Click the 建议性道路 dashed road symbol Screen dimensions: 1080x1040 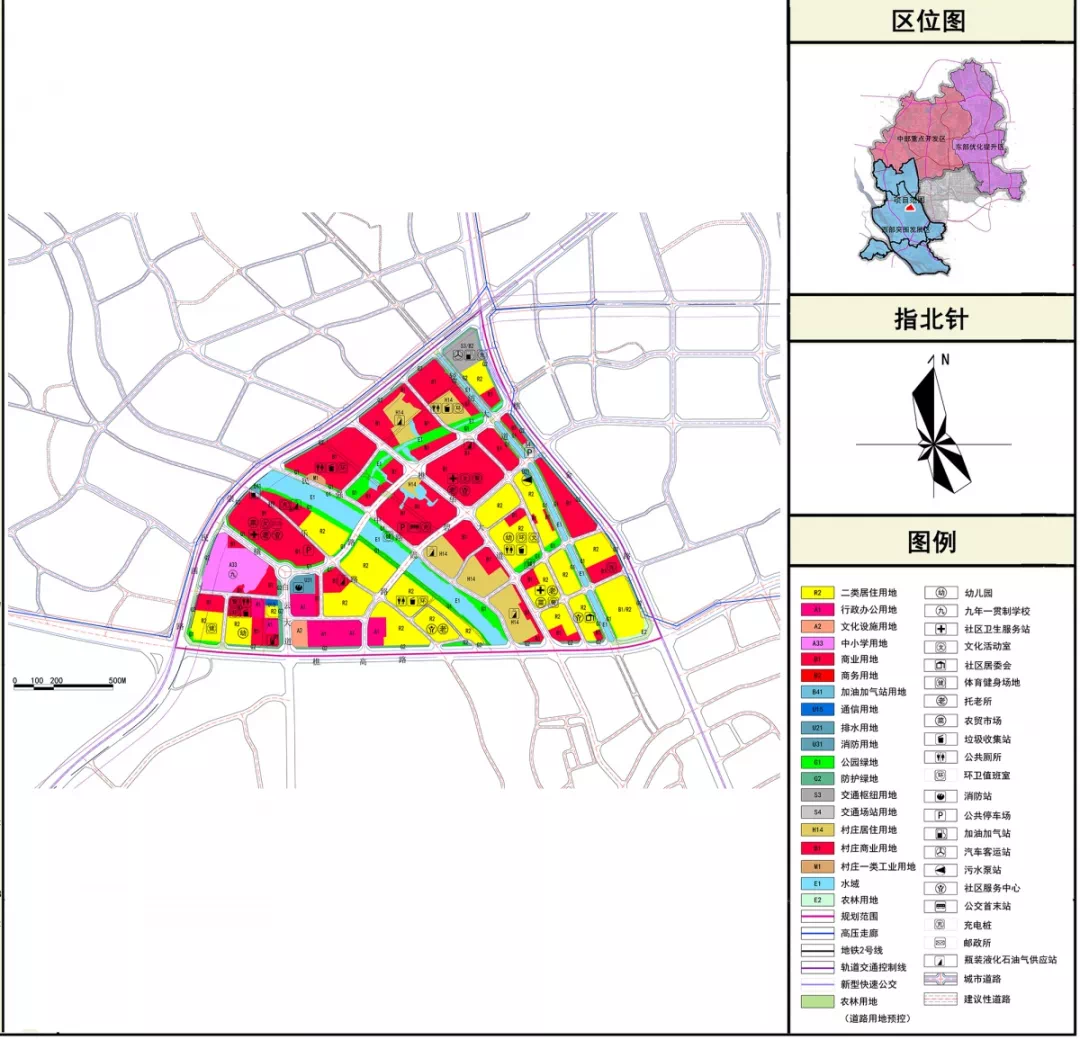pyautogui.click(x=941, y=1000)
